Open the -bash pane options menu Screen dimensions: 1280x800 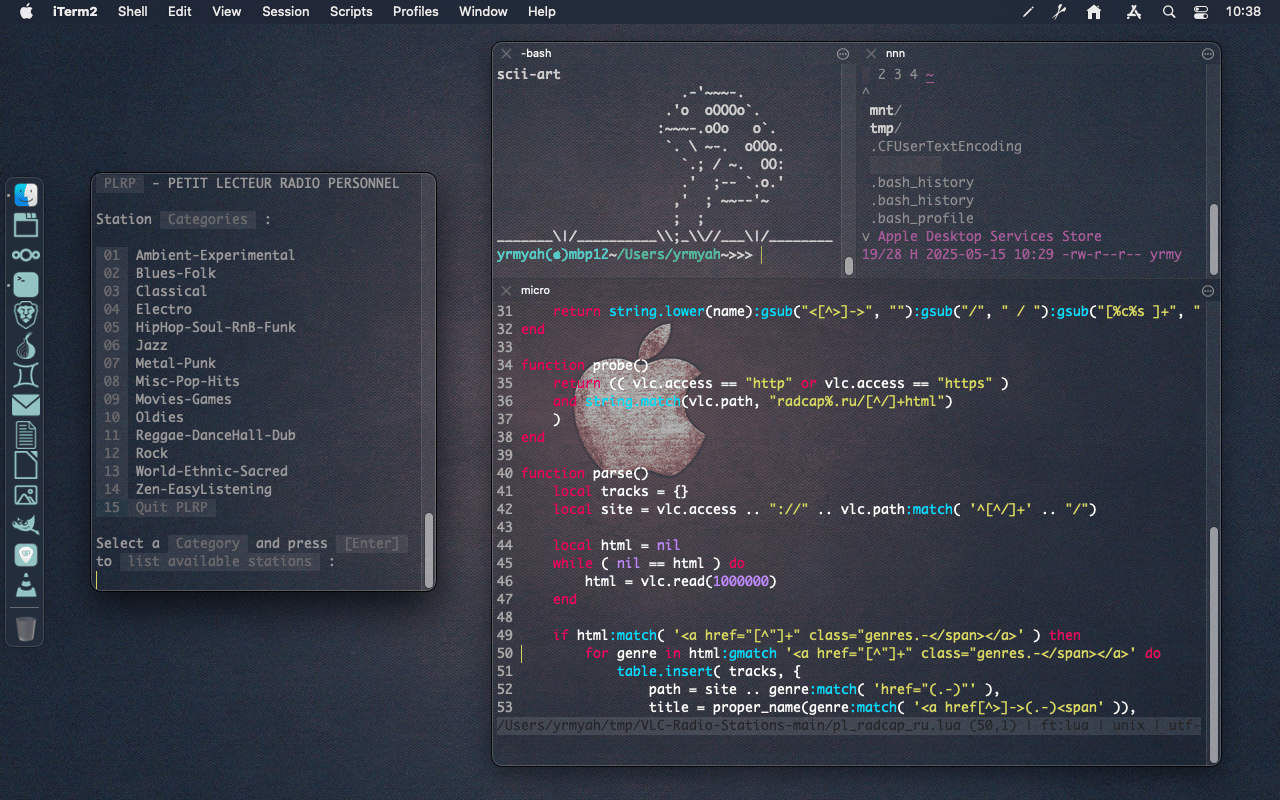[843, 53]
